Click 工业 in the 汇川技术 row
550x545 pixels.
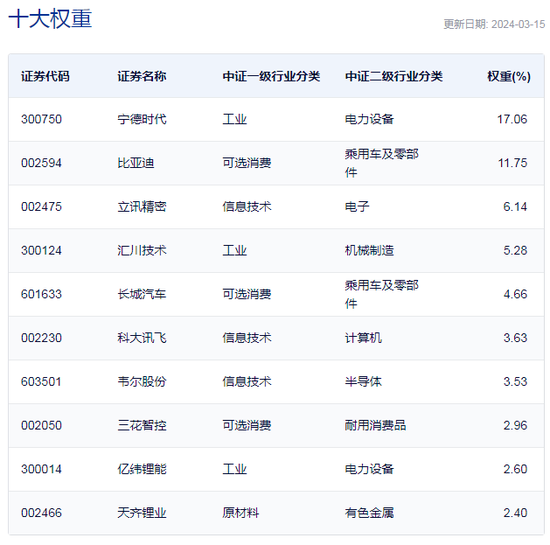click(x=234, y=250)
